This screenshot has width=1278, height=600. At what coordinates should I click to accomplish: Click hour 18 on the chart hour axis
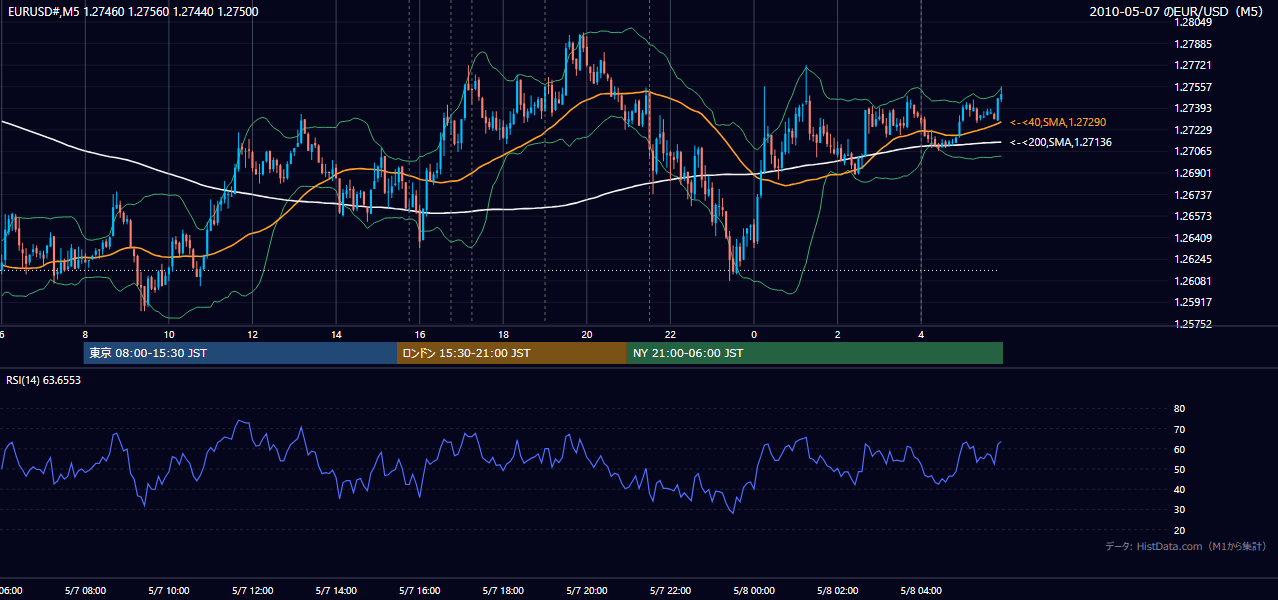[x=503, y=334]
